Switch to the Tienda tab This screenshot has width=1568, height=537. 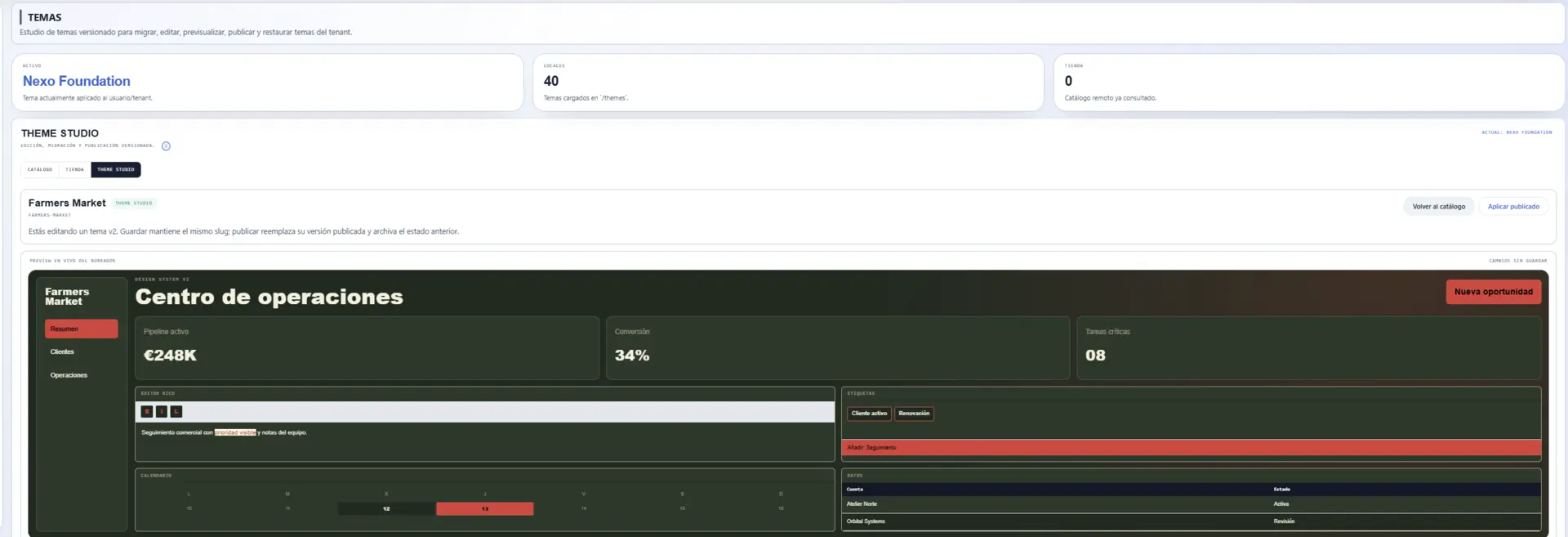click(74, 170)
